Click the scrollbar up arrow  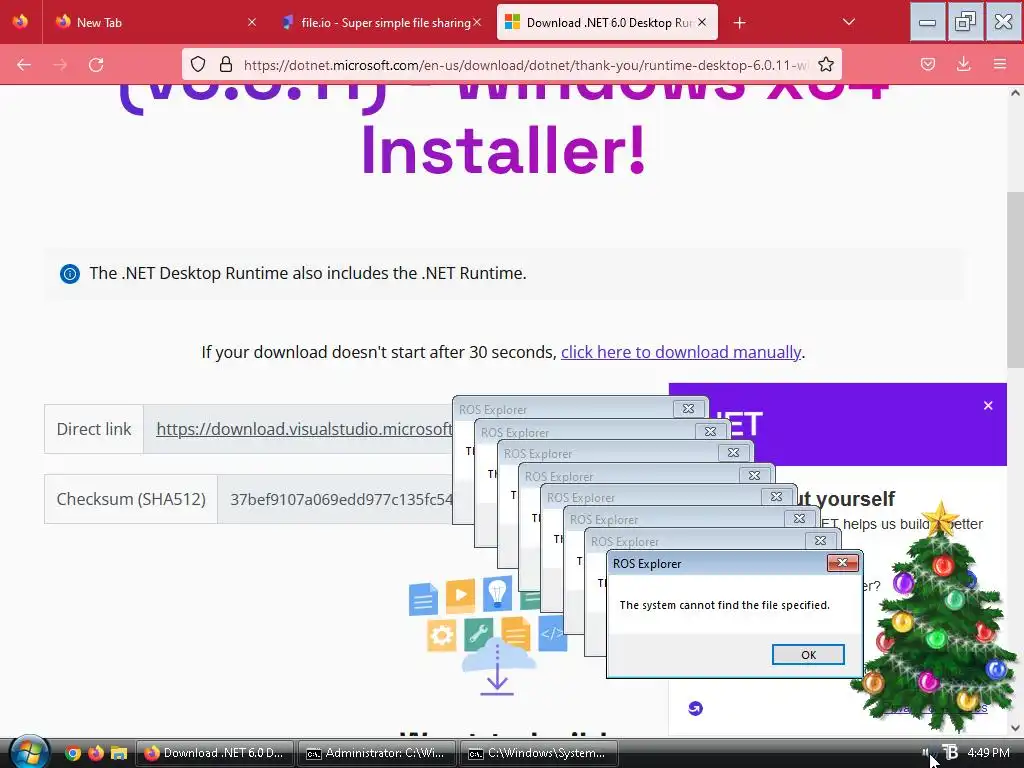click(x=1015, y=93)
